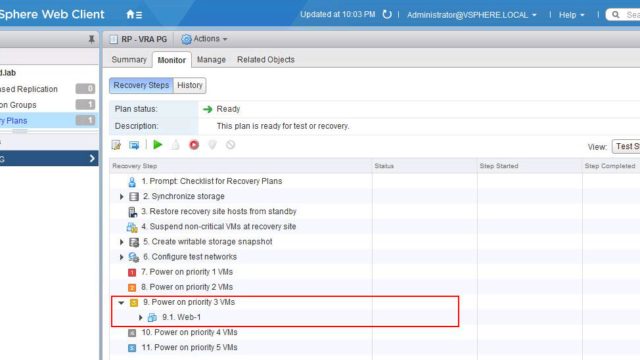This screenshot has height=360, width=640.
Task: Click the Actions gear icon
Action: tap(186, 39)
